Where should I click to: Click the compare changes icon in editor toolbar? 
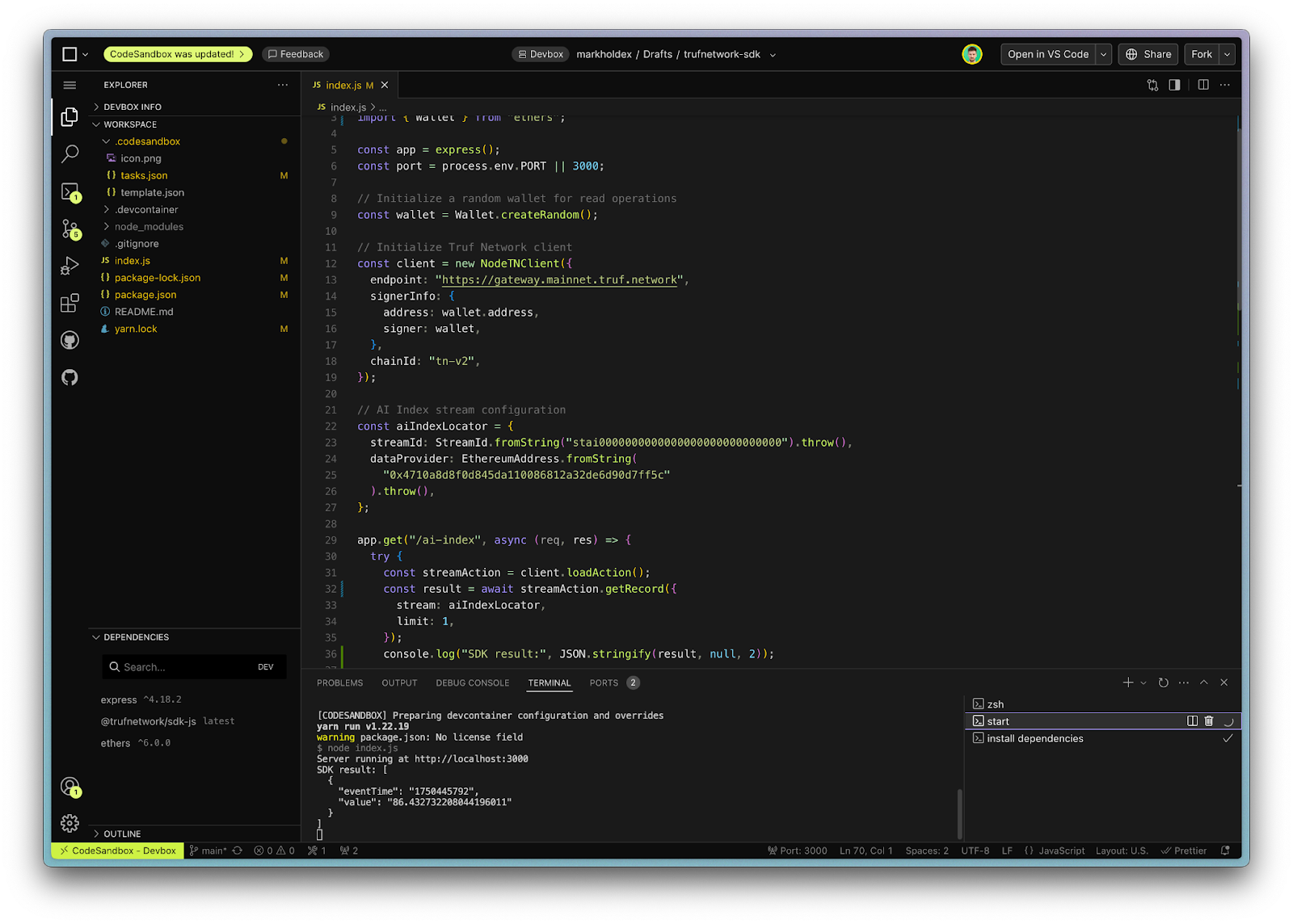click(x=1152, y=85)
